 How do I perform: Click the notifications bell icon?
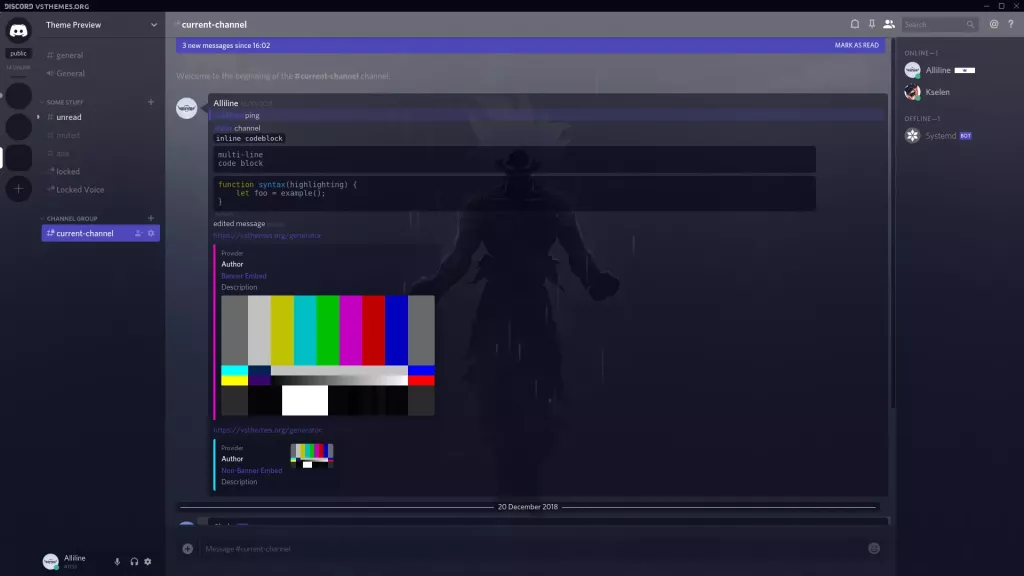tap(856, 24)
